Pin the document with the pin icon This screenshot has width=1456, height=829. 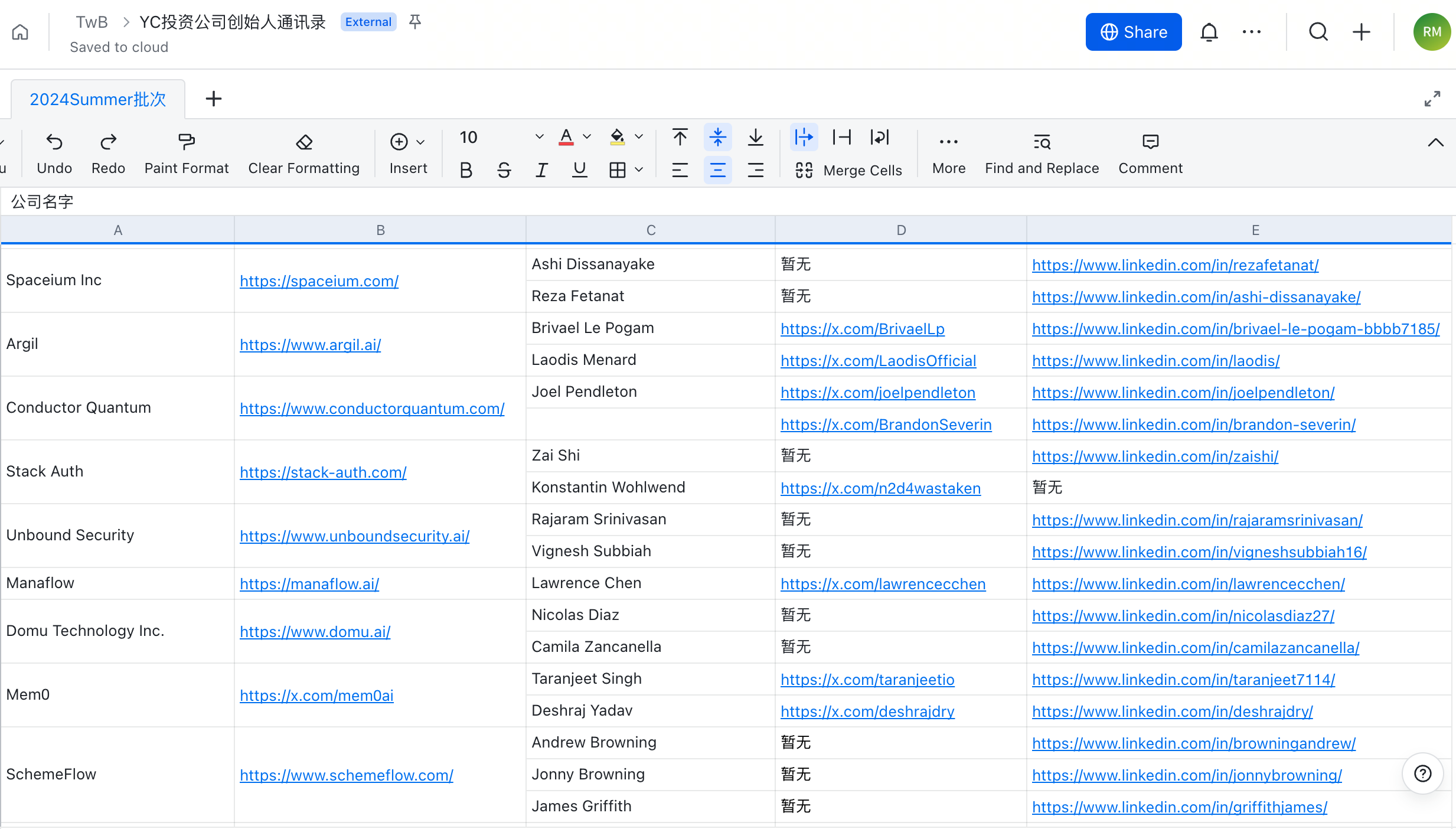(415, 22)
